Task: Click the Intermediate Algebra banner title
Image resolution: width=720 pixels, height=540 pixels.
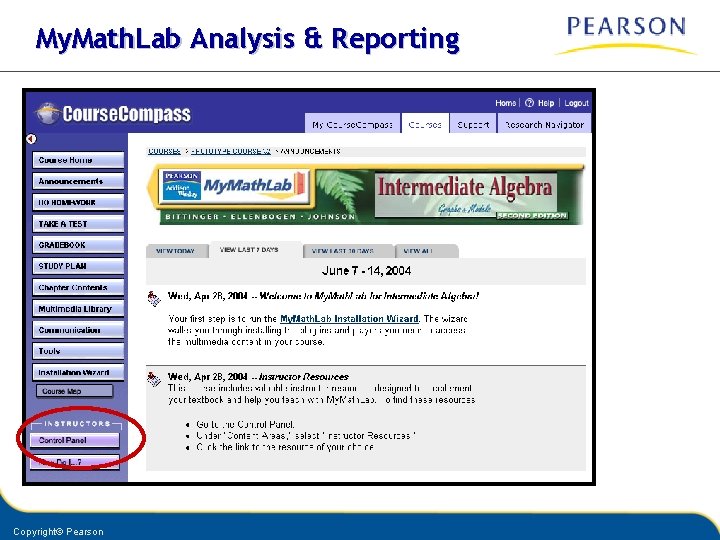Action: [x=464, y=187]
